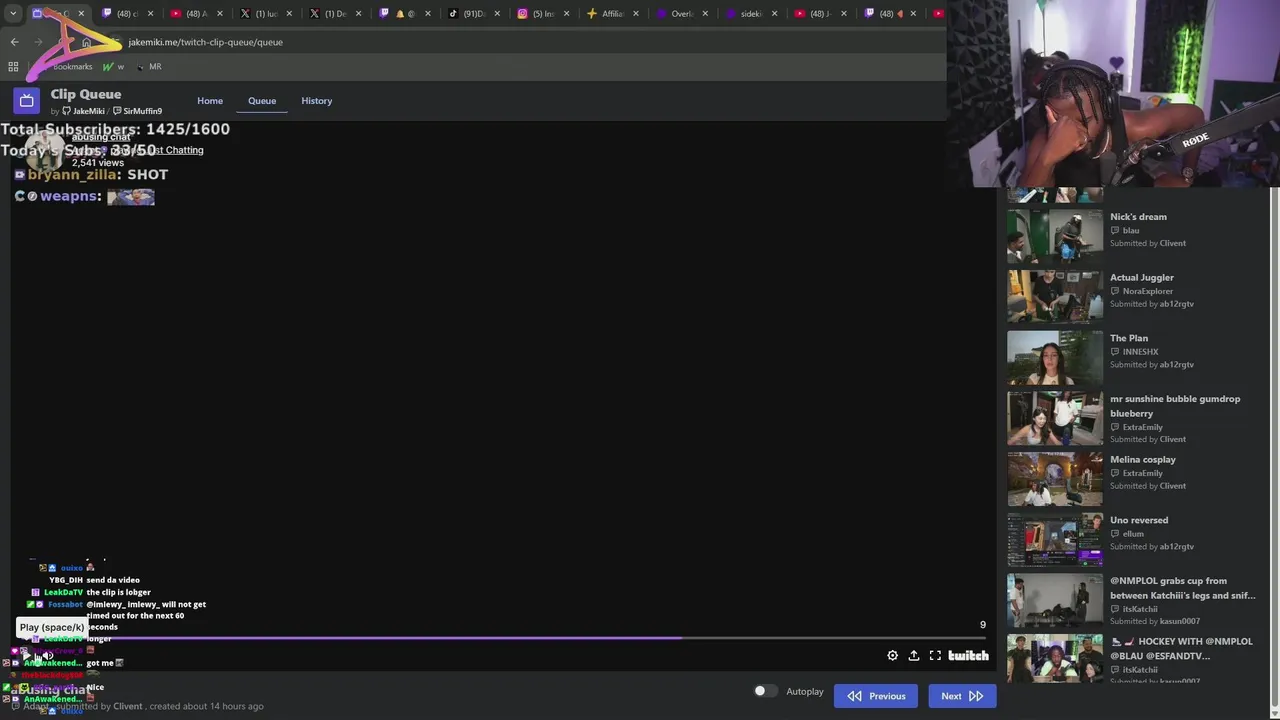Select the 'Nick's dream' clip title
The image size is (1280, 720).
(x=1138, y=217)
